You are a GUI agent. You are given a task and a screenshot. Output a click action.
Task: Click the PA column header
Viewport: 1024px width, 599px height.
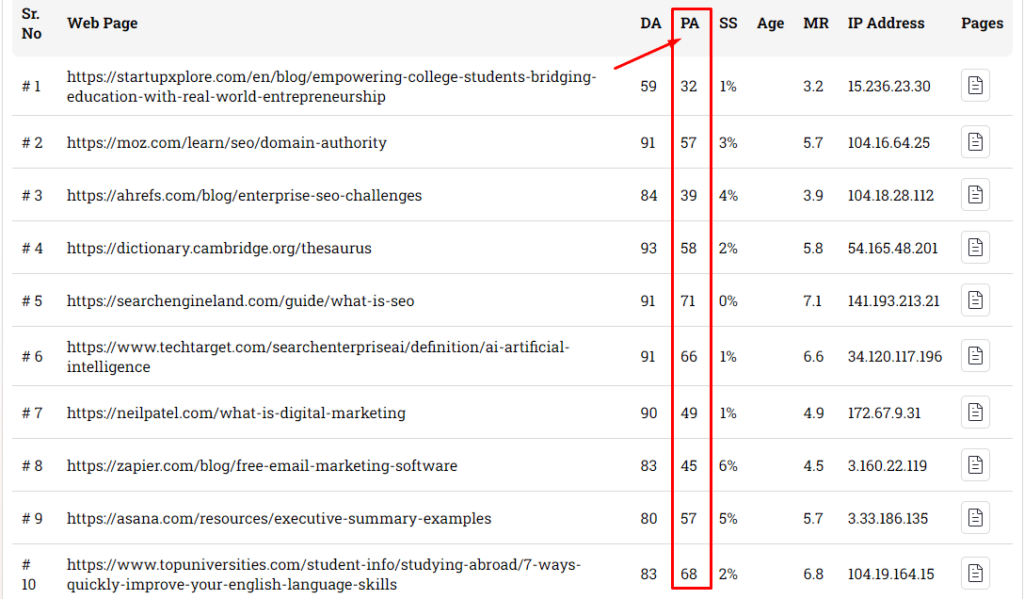point(689,23)
